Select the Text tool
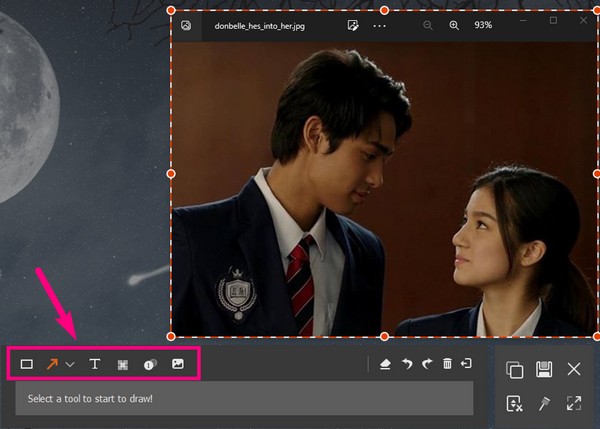 tap(95, 364)
